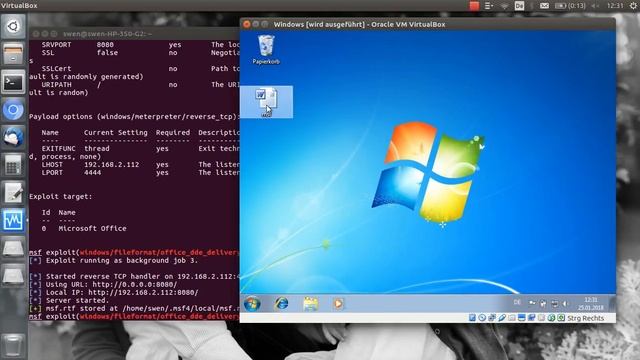Click the Strg Rechts host key label
This screenshot has width=640, height=360.
tap(585, 318)
